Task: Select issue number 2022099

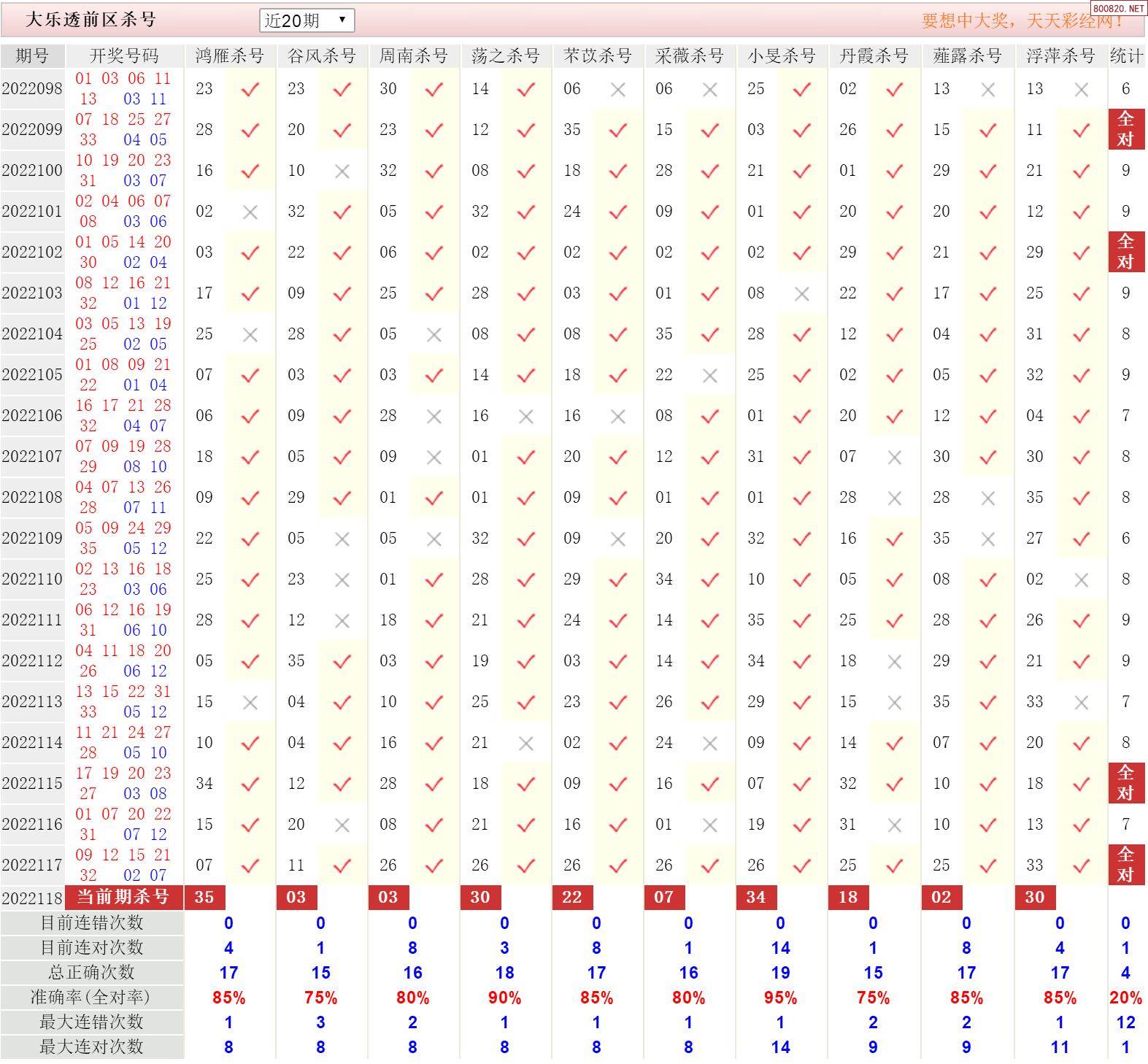Action: tap(32, 129)
